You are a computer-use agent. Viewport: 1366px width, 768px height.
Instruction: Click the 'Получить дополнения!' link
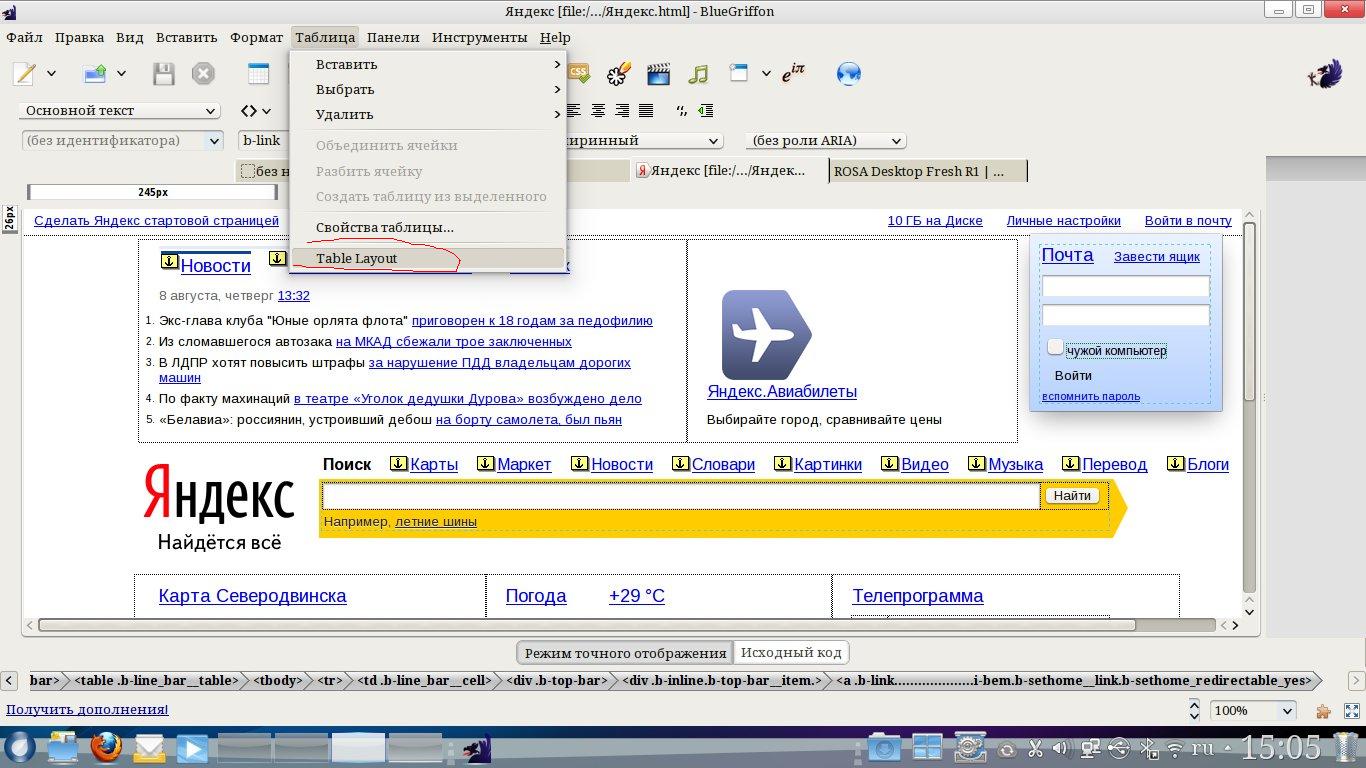point(87,710)
